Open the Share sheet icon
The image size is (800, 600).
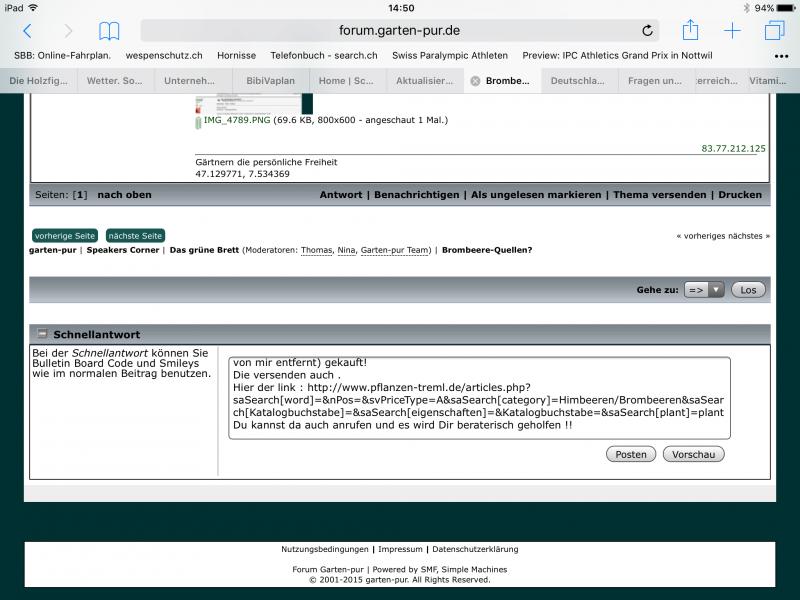pos(690,31)
